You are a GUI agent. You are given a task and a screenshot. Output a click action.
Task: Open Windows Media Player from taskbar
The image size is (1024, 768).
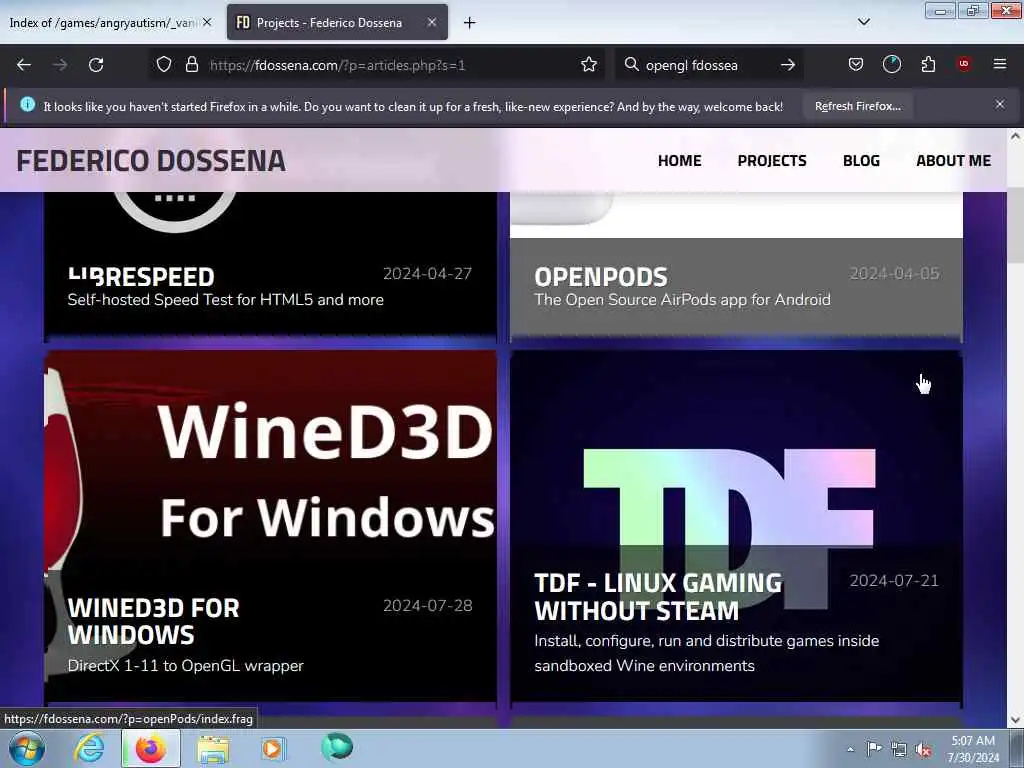pyautogui.click(x=273, y=748)
